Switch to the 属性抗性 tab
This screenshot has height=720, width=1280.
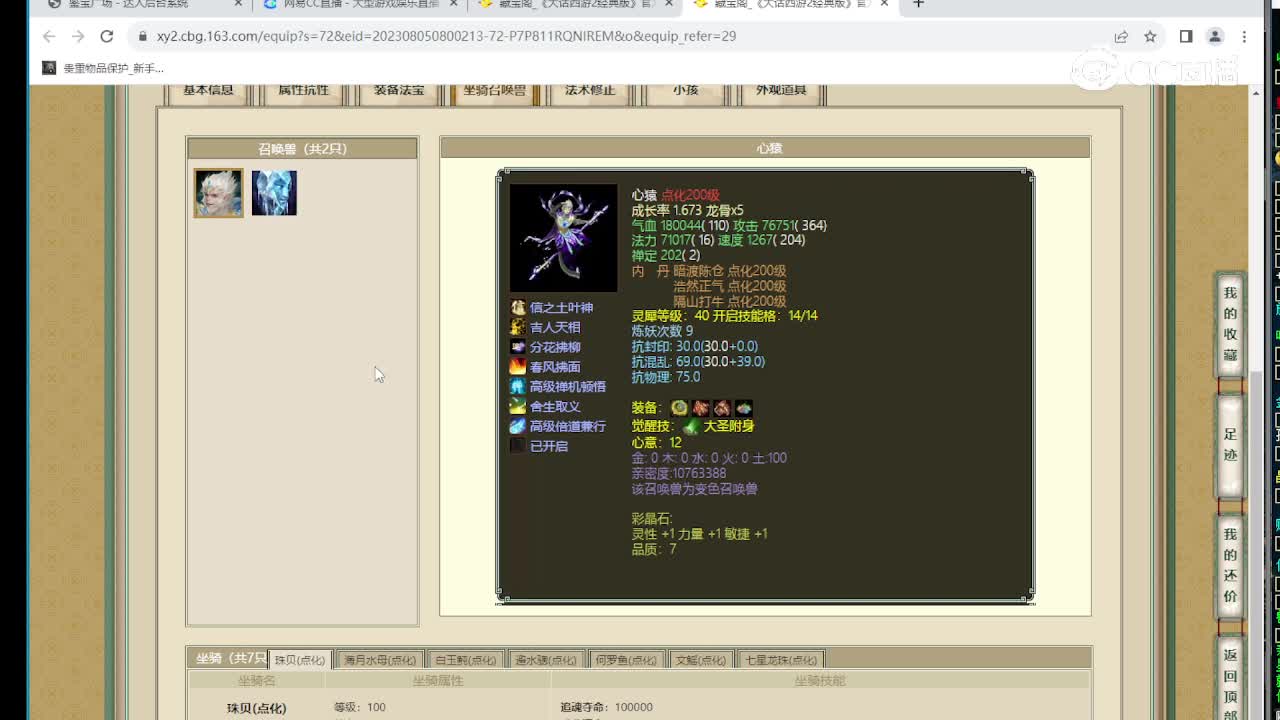coord(303,91)
